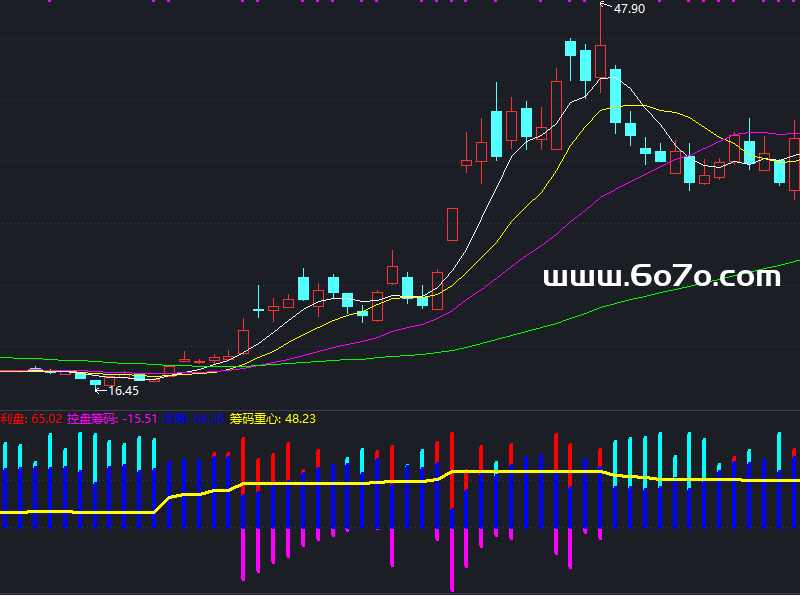This screenshot has height=595, width=800.
Task: Click the 16.45 low price label
Action: point(123,391)
